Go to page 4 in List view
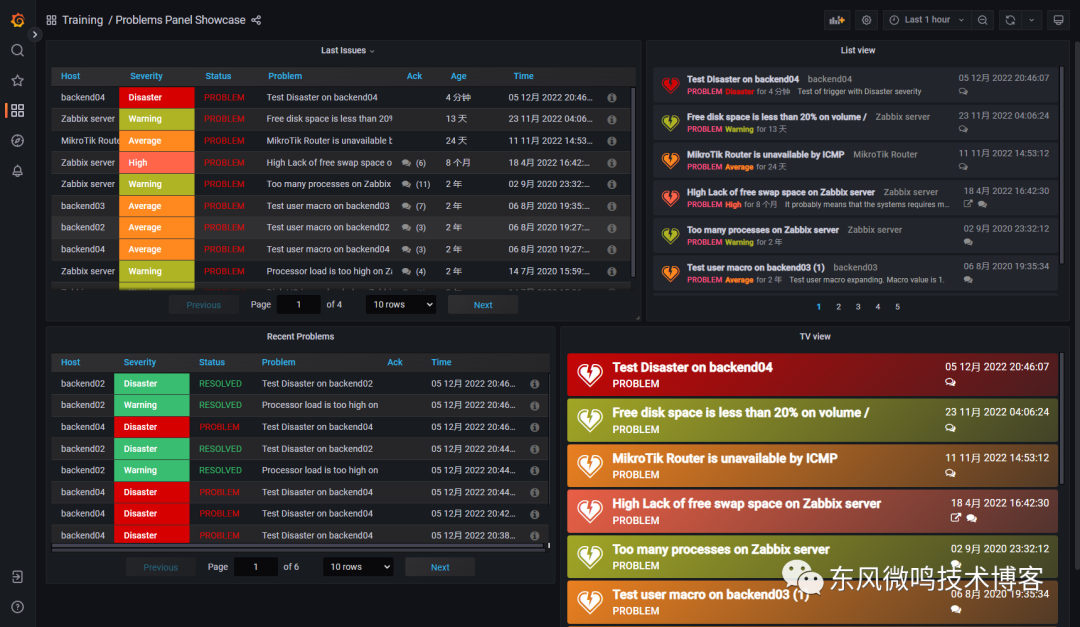This screenshot has width=1080, height=627. point(878,307)
